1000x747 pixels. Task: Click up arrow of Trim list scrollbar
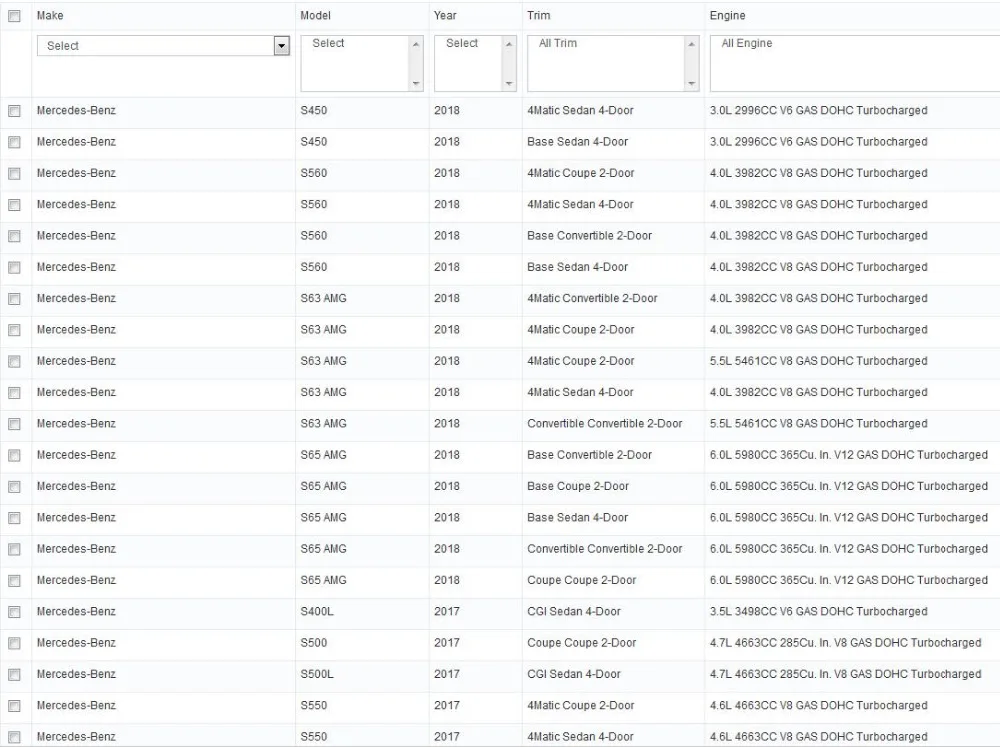[691, 44]
